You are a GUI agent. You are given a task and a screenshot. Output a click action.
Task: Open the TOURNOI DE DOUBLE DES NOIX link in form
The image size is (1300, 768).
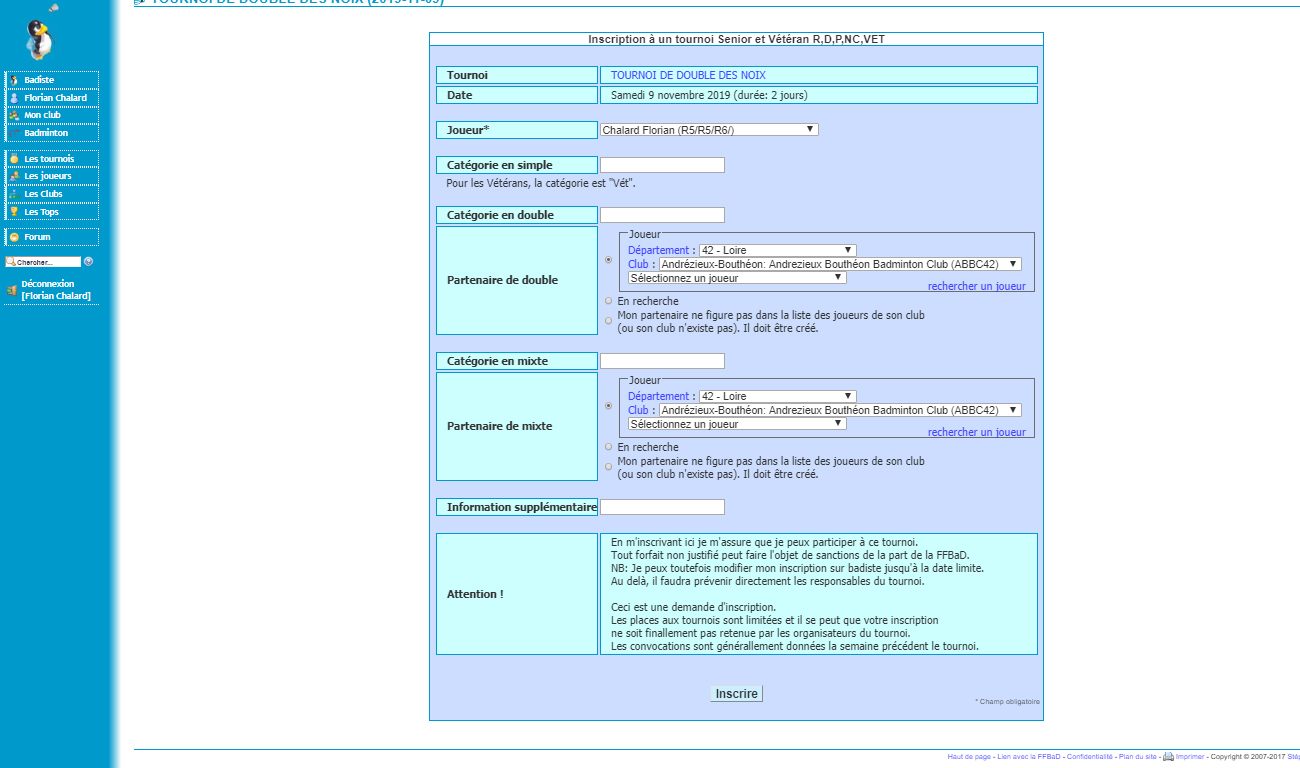pos(688,75)
